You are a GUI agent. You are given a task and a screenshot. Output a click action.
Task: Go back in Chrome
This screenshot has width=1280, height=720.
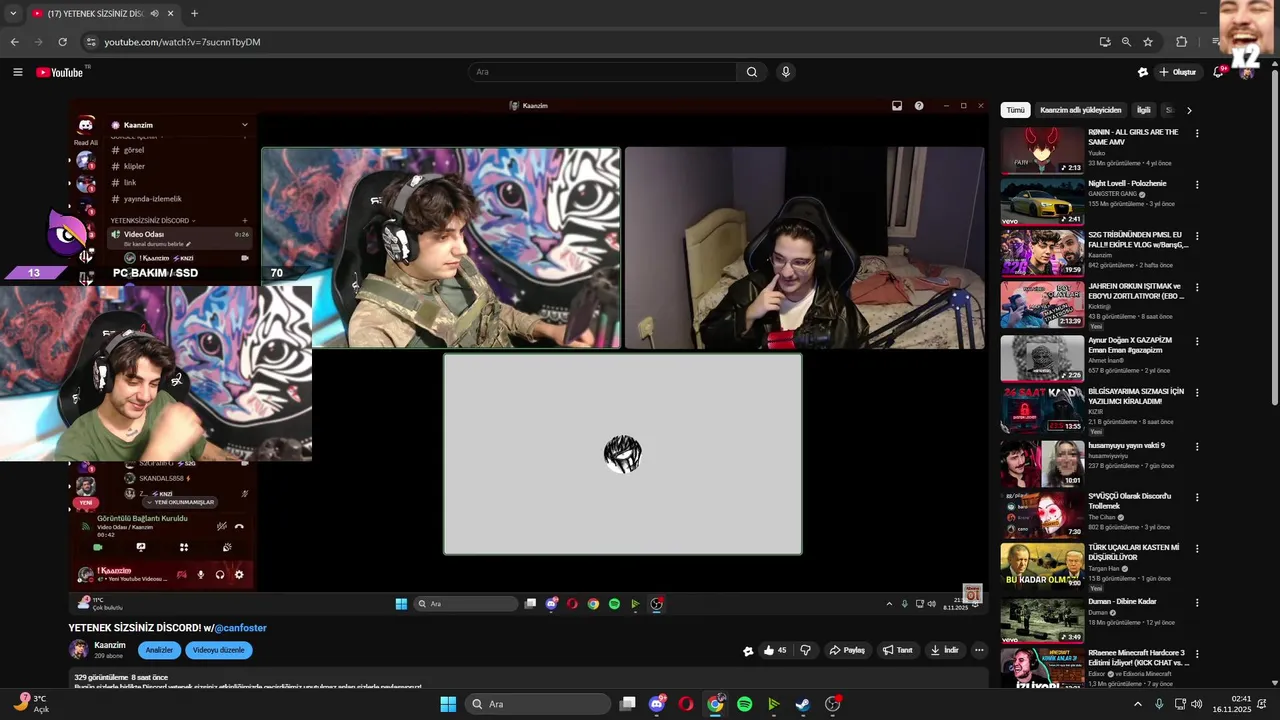pos(14,42)
